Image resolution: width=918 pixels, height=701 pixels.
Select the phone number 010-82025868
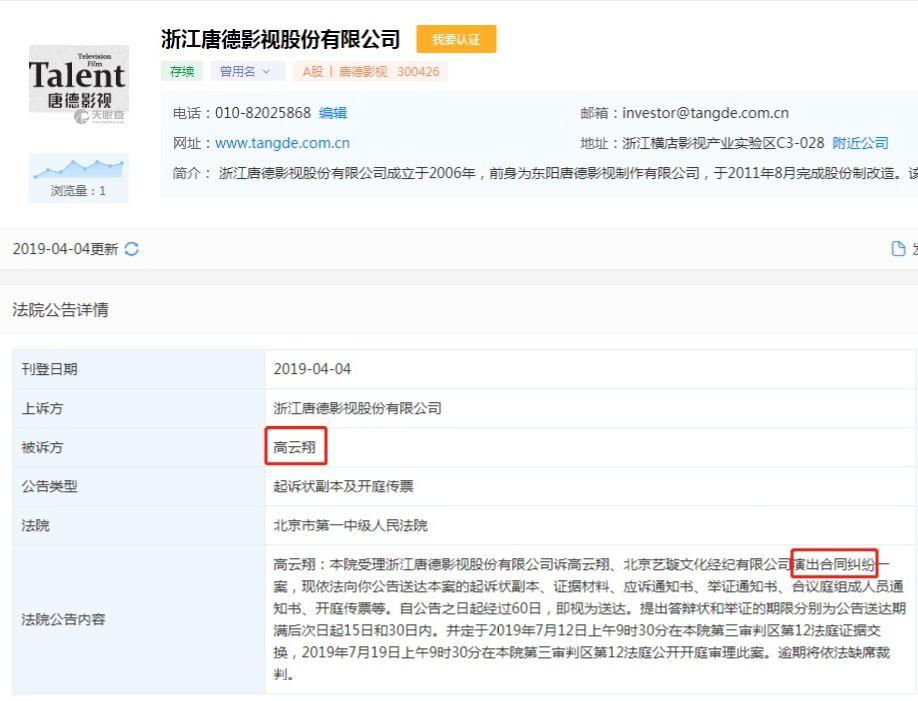[262, 113]
